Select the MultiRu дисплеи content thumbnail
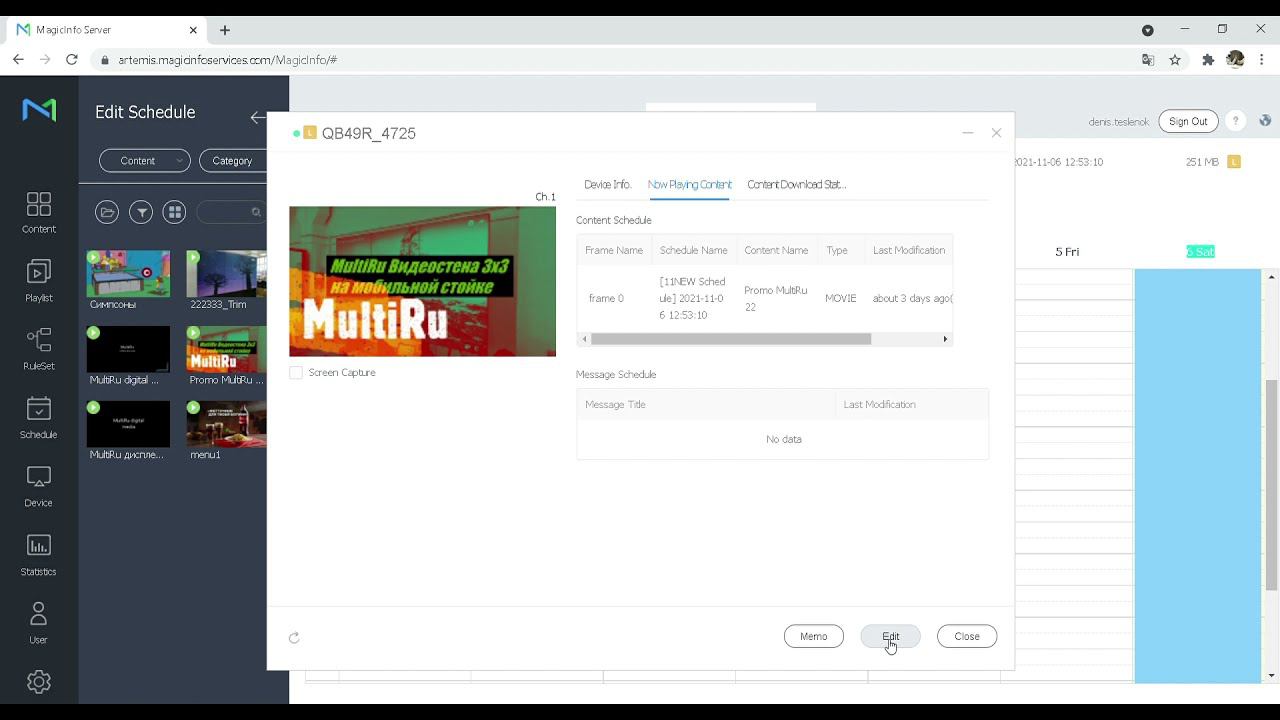Image resolution: width=1280 pixels, height=720 pixels. pos(128,424)
